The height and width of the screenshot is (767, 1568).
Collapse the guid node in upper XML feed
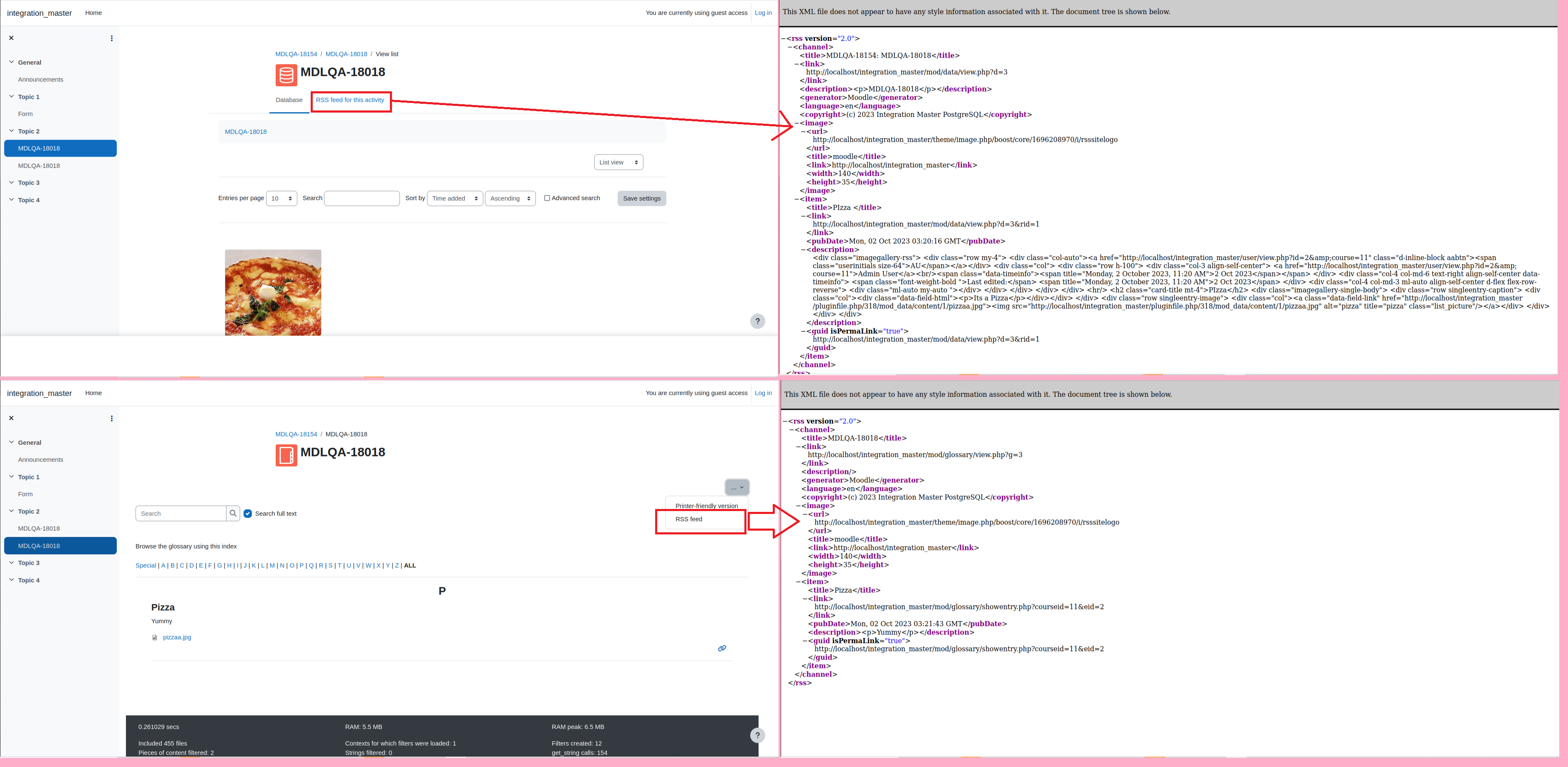click(804, 331)
